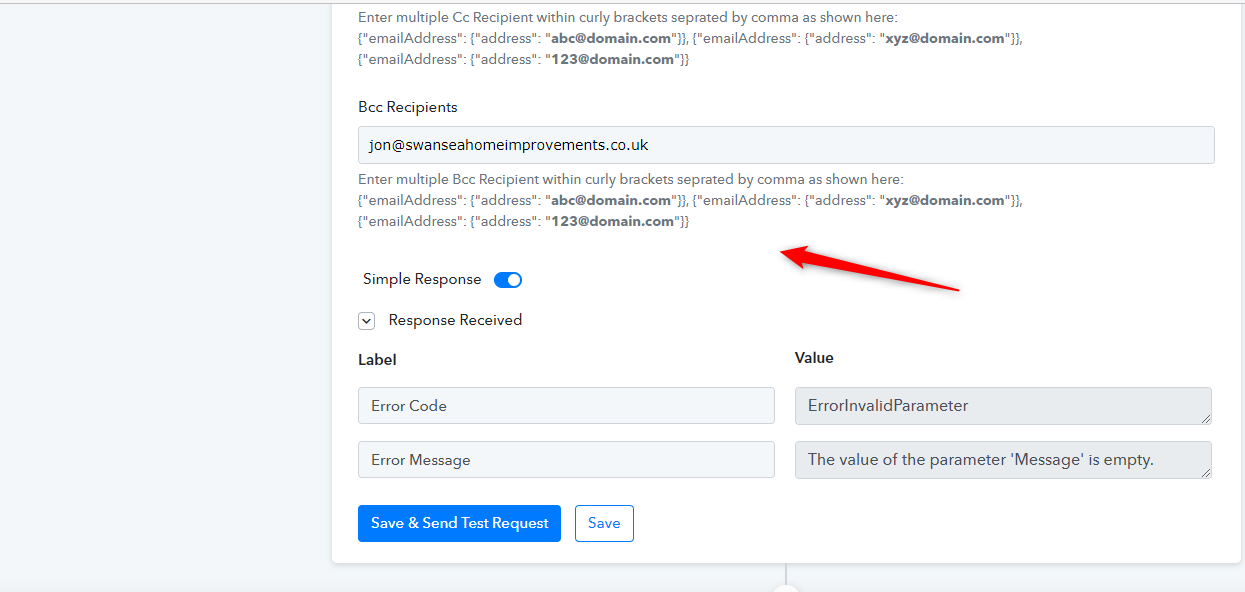This screenshot has height=592, width=1245.
Task: Grab resize handle of Error Message value box
Action: (x=1206, y=472)
